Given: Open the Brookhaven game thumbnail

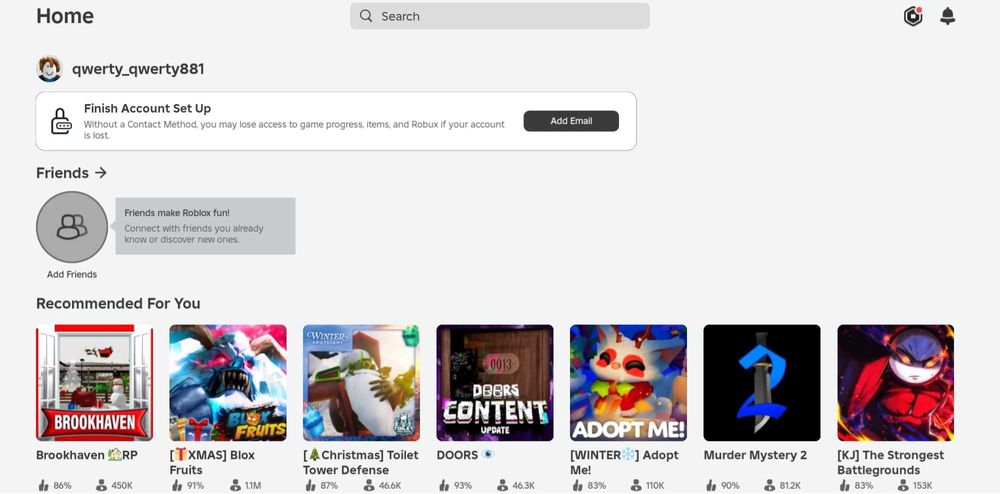Looking at the screenshot, I should 94,383.
